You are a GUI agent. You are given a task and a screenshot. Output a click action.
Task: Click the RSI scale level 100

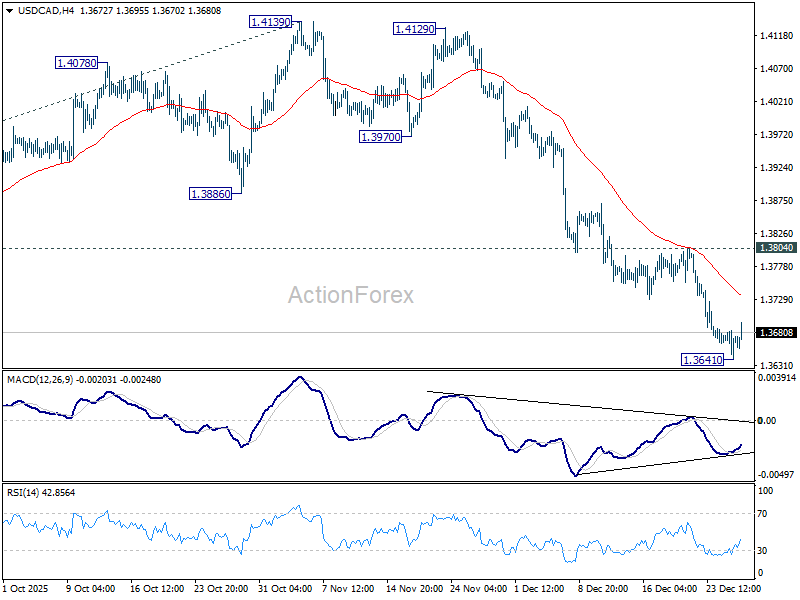coord(766,491)
